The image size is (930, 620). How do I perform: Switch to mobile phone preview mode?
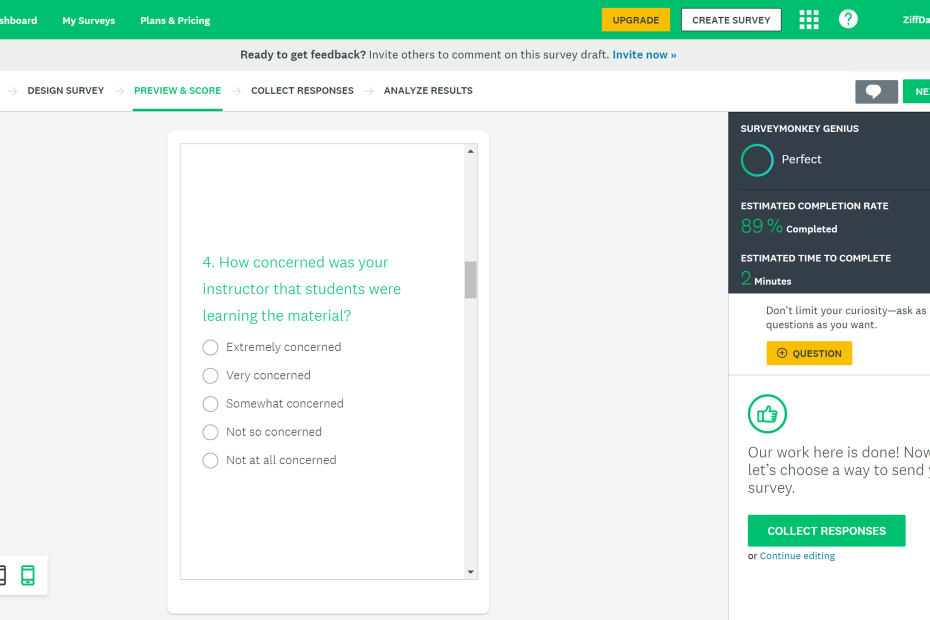tap(27, 575)
